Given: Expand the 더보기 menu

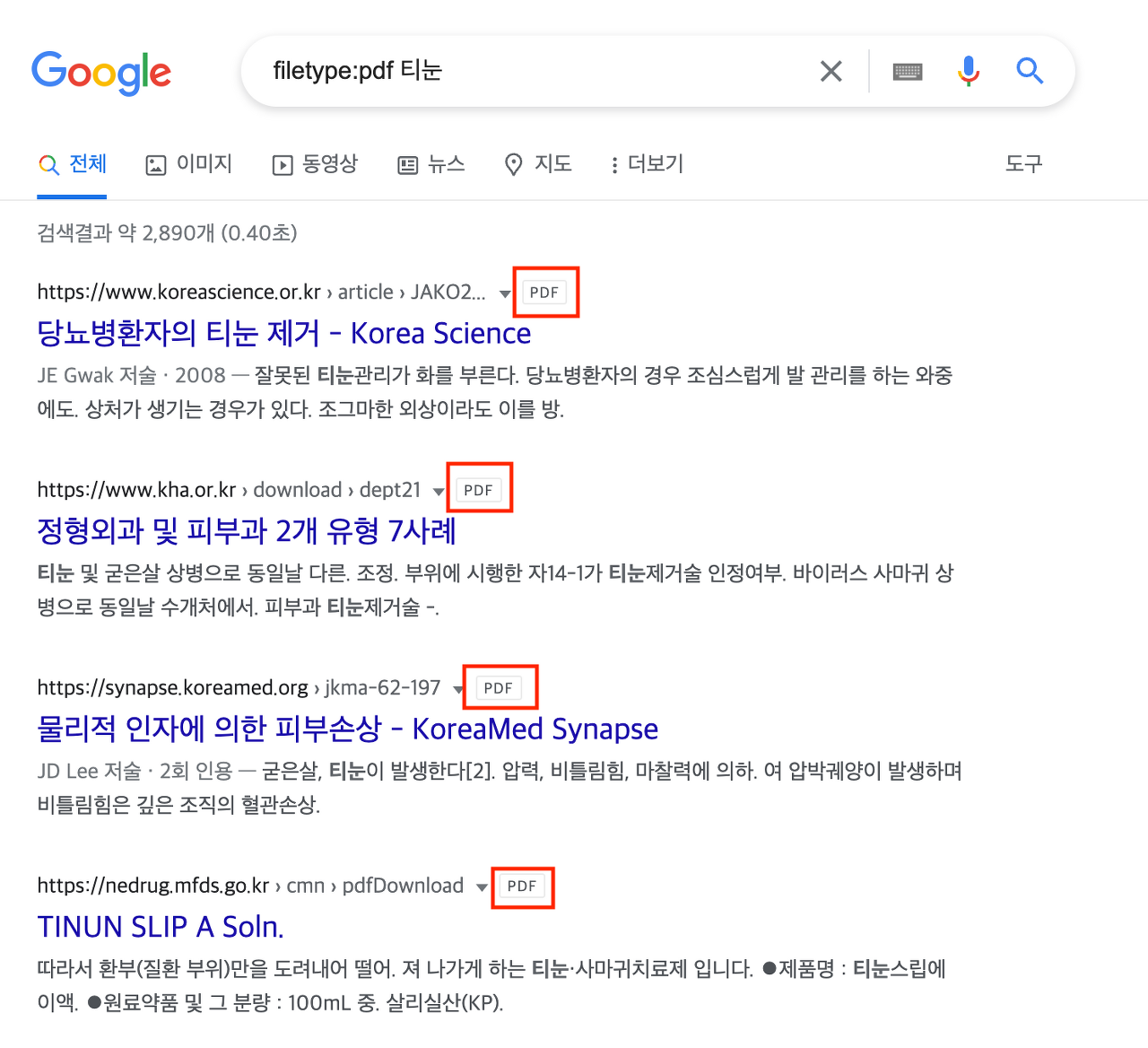Looking at the screenshot, I should pyautogui.click(x=647, y=164).
